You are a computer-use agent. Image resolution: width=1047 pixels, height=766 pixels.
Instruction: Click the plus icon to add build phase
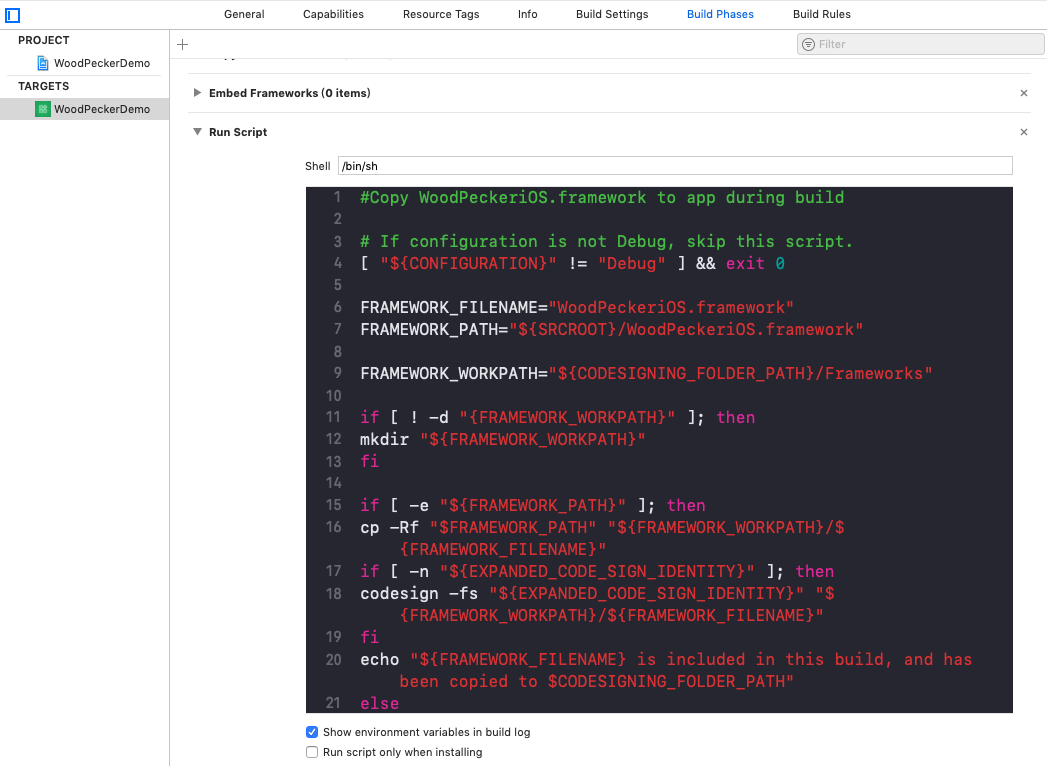click(x=182, y=45)
